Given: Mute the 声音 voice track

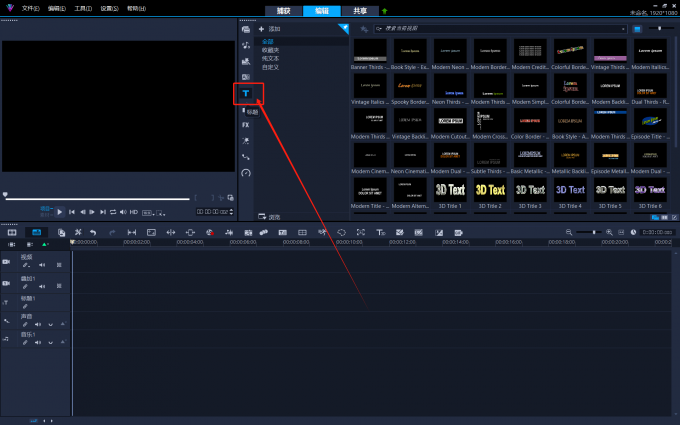Looking at the screenshot, I should click(39, 324).
